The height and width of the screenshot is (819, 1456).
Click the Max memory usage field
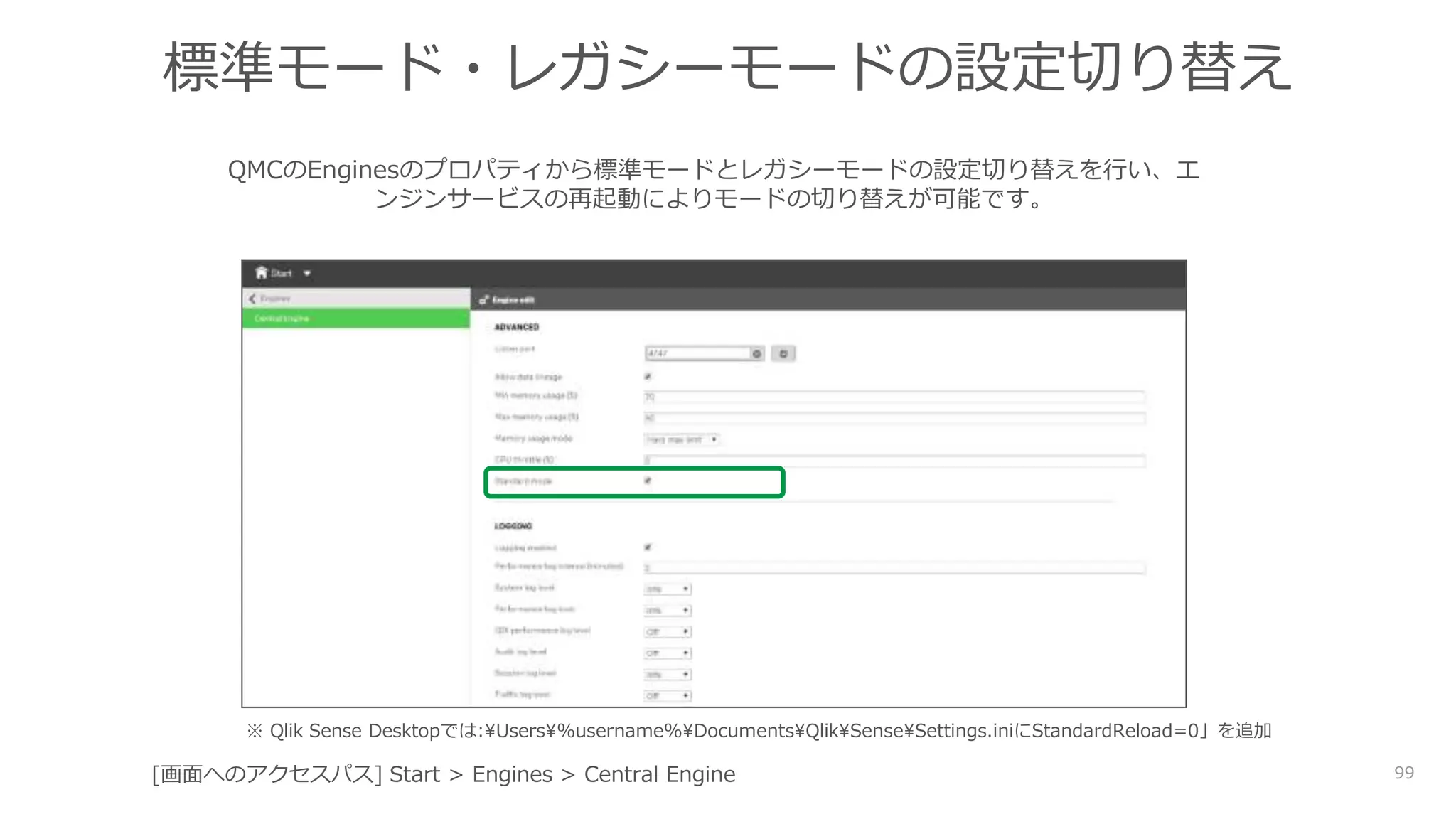click(x=894, y=418)
